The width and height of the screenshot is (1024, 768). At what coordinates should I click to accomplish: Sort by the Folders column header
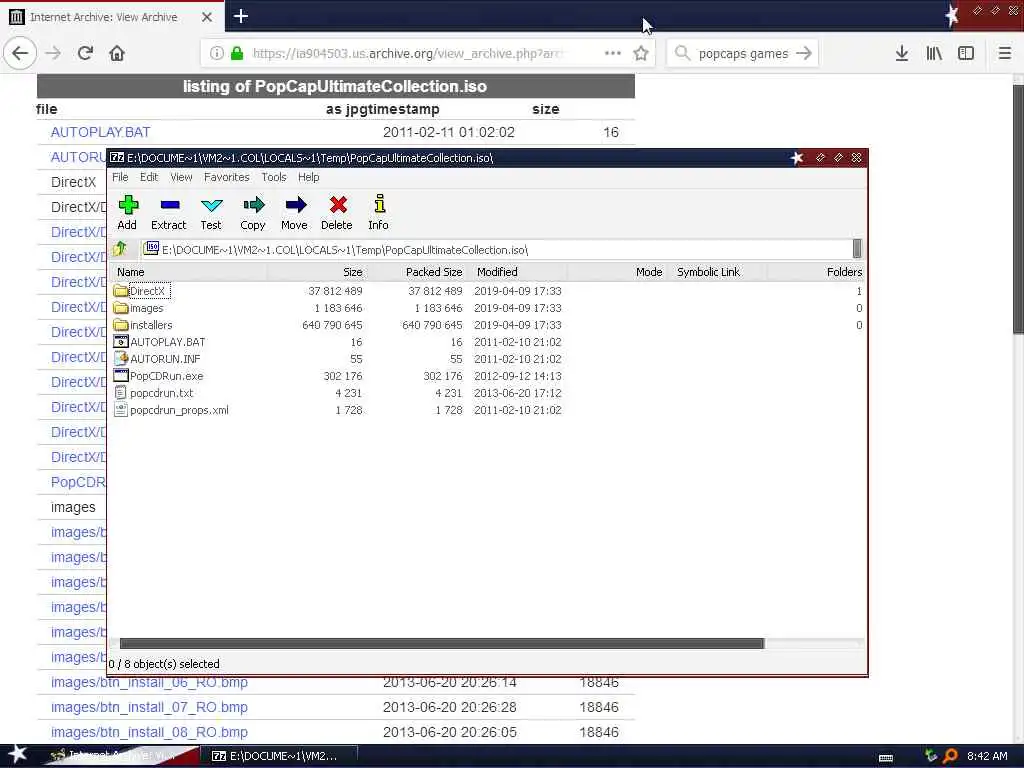(816, 272)
